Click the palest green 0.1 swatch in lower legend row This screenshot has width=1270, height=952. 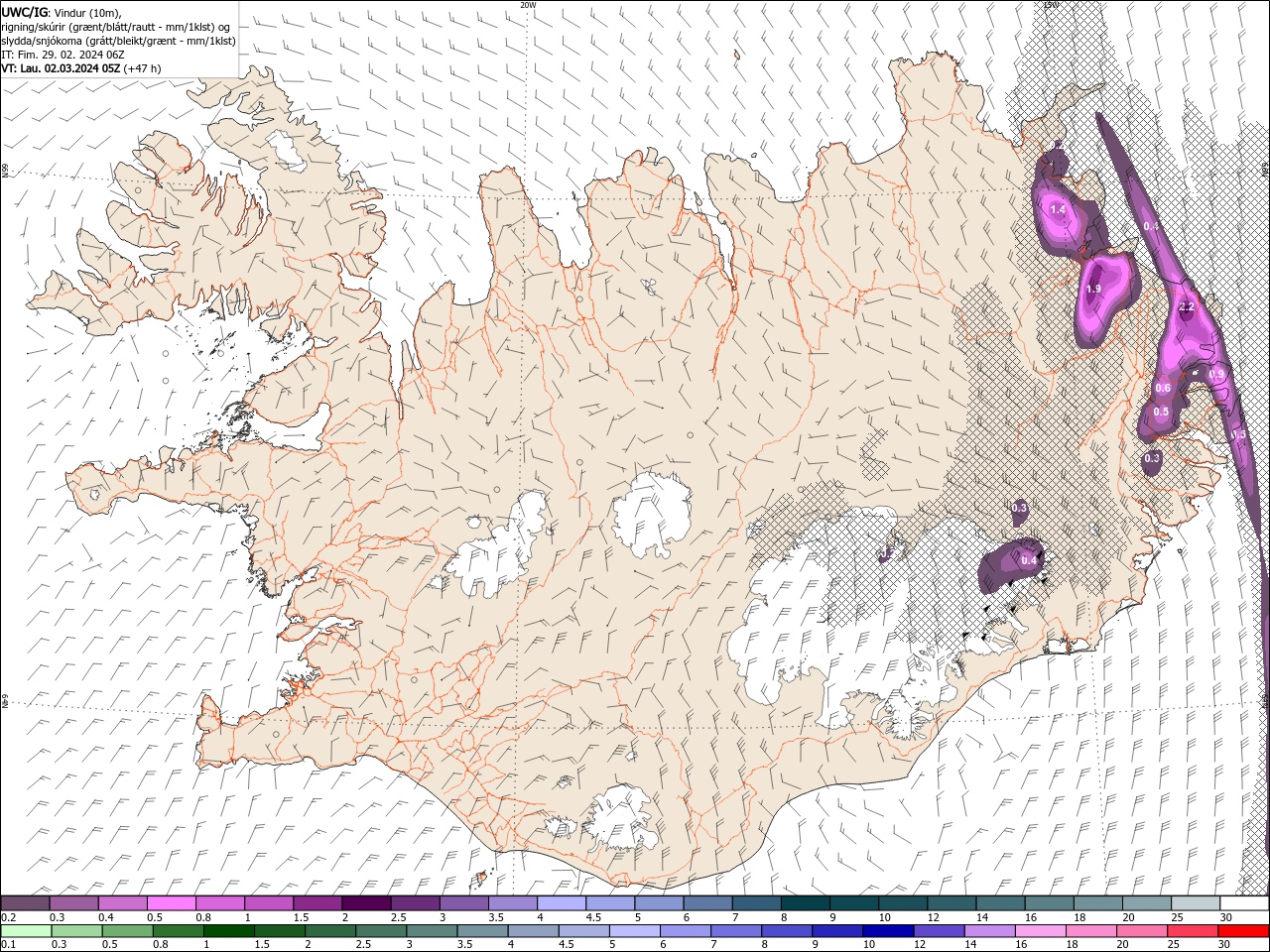tap(27, 931)
